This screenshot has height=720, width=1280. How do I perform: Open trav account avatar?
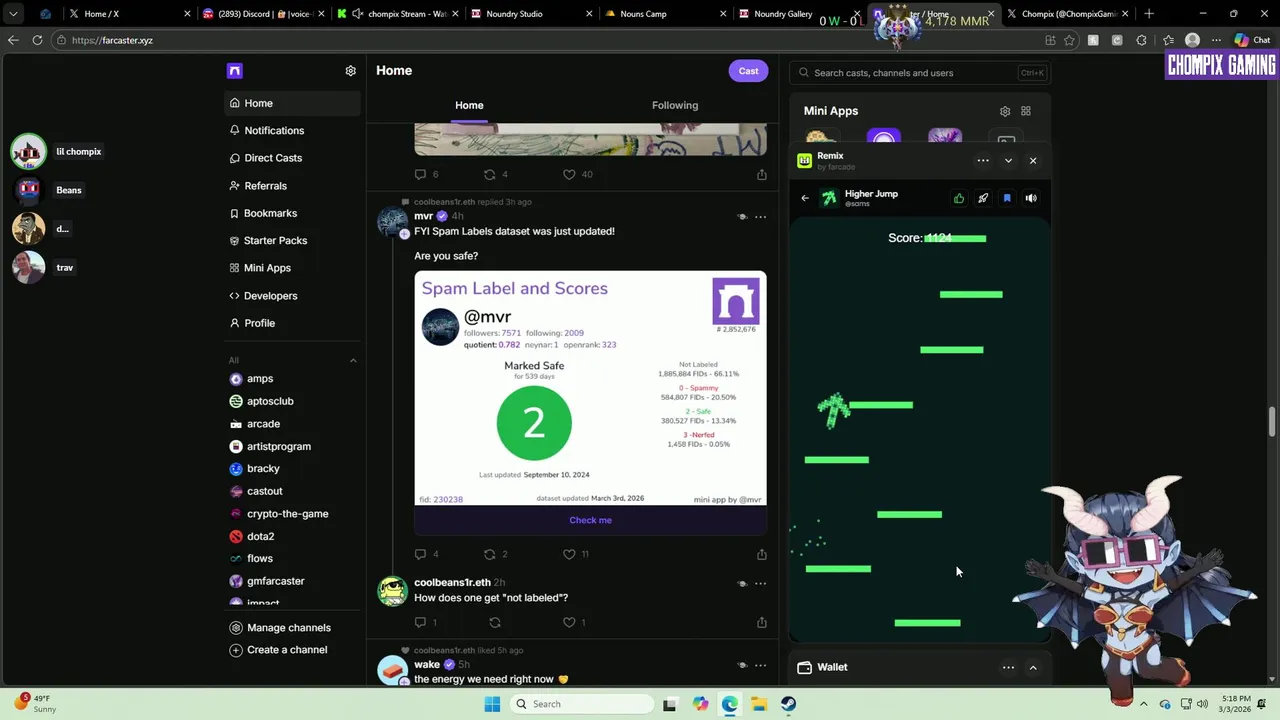point(28,267)
